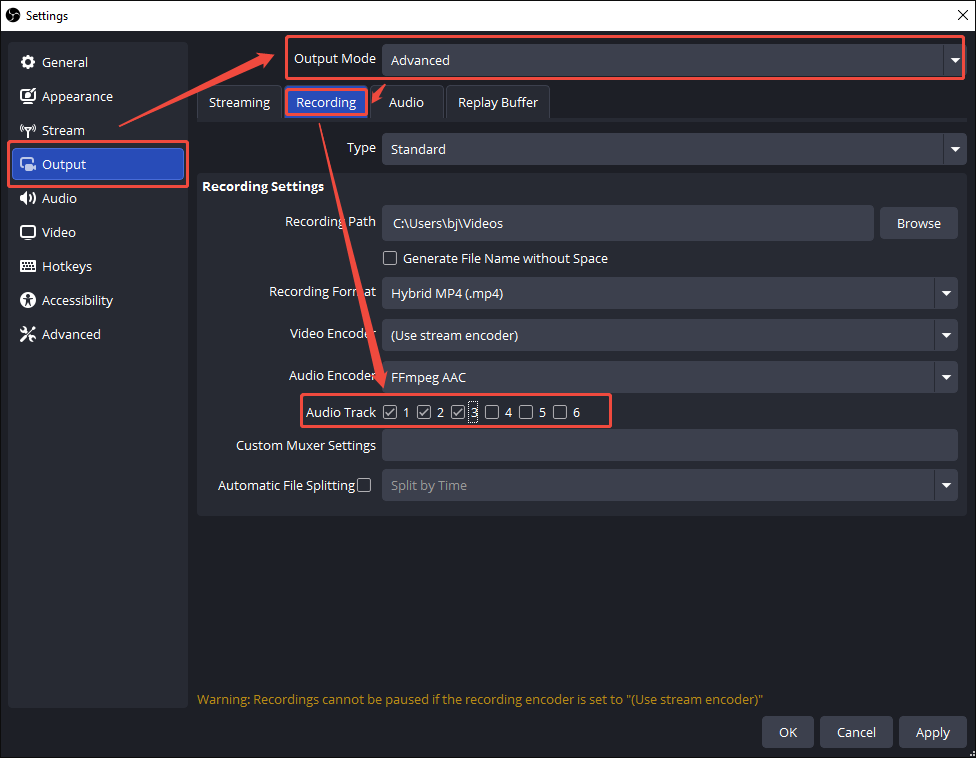This screenshot has height=758, width=976.
Task: Enable Generate File Name without Space
Action: 390,258
